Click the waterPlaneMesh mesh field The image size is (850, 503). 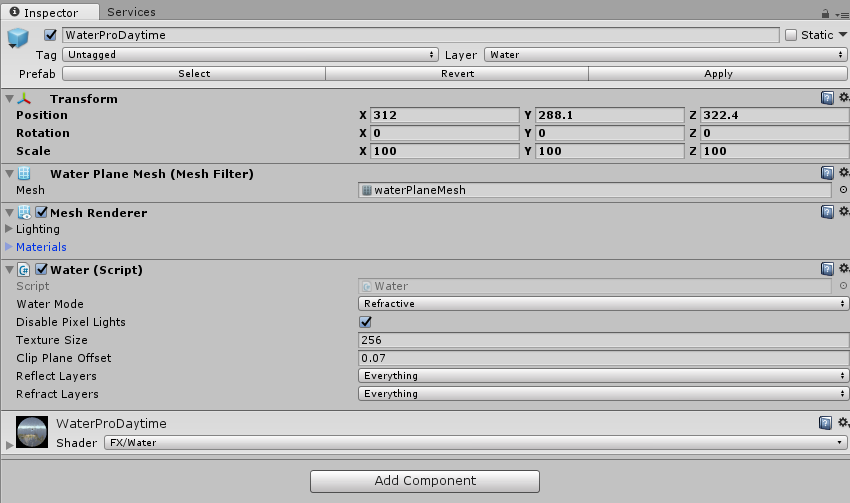pyautogui.click(x=595, y=190)
